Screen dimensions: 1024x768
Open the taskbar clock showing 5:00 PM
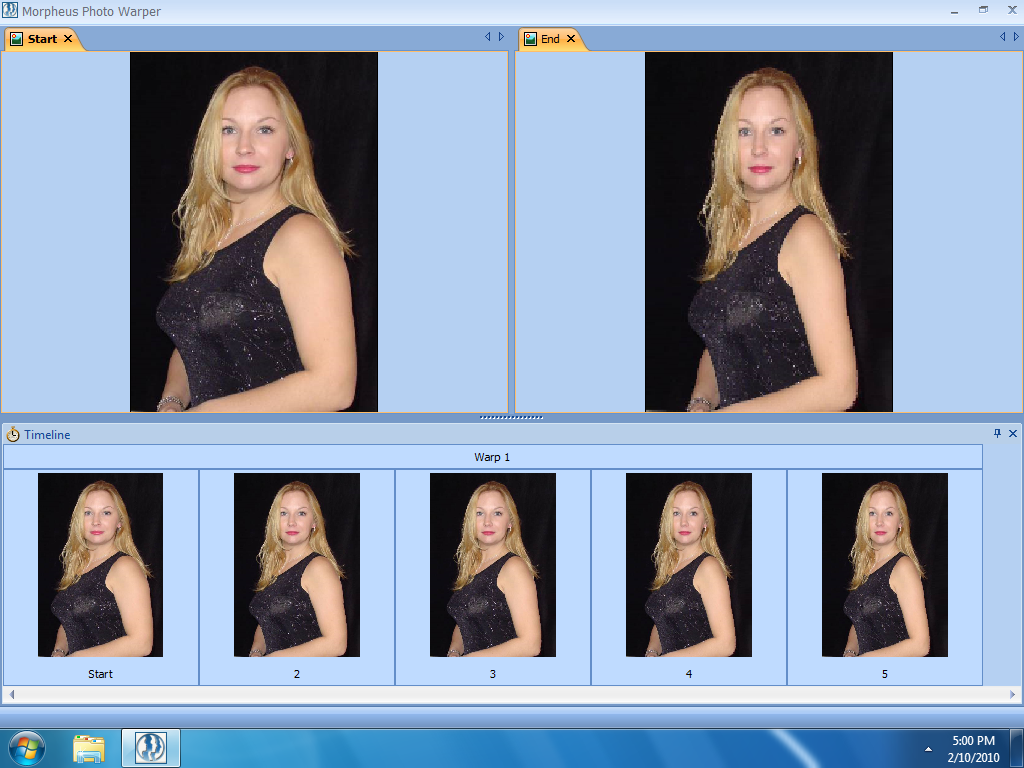(x=973, y=749)
